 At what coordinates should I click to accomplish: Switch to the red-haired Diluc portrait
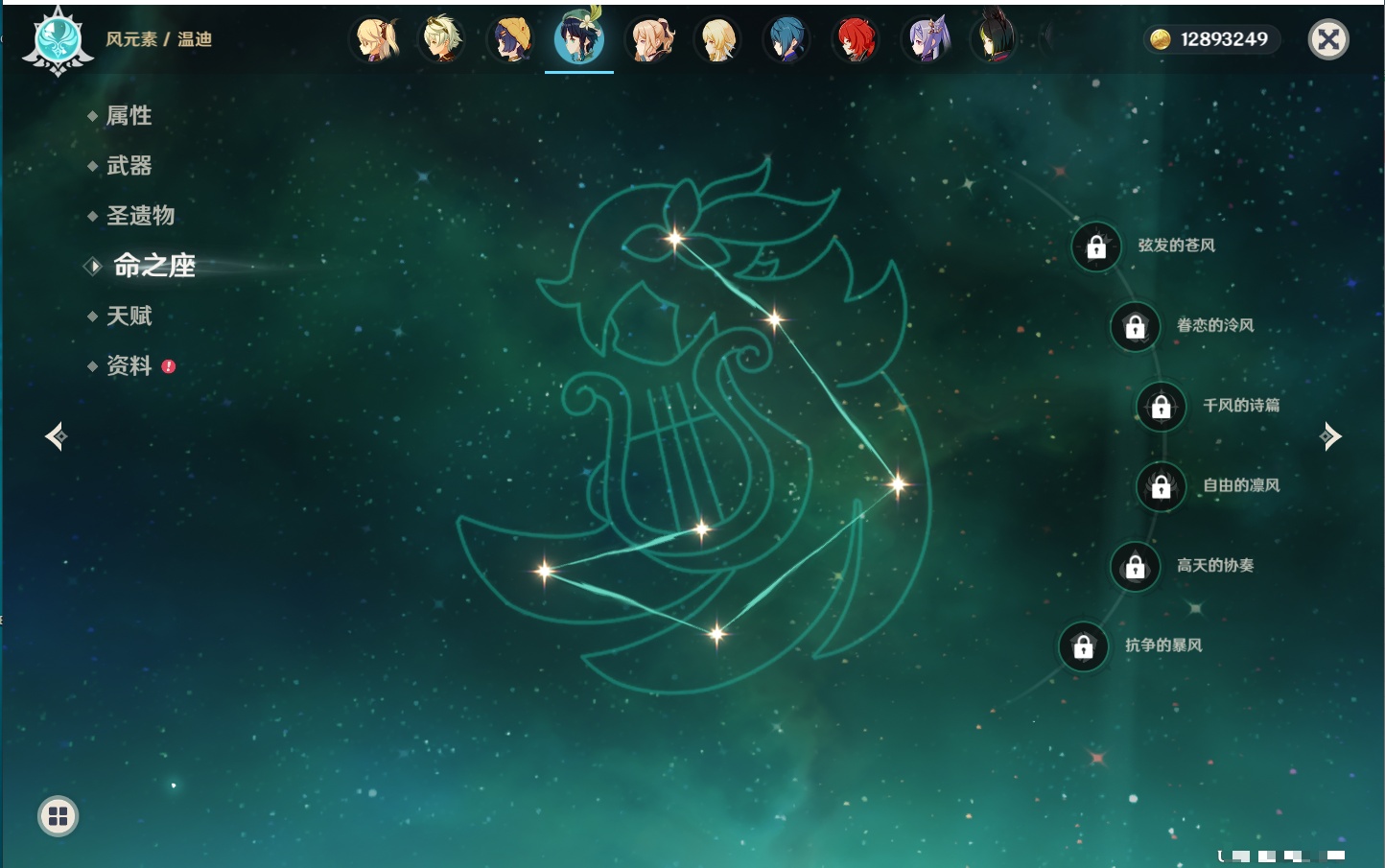(x=856, y=39)
